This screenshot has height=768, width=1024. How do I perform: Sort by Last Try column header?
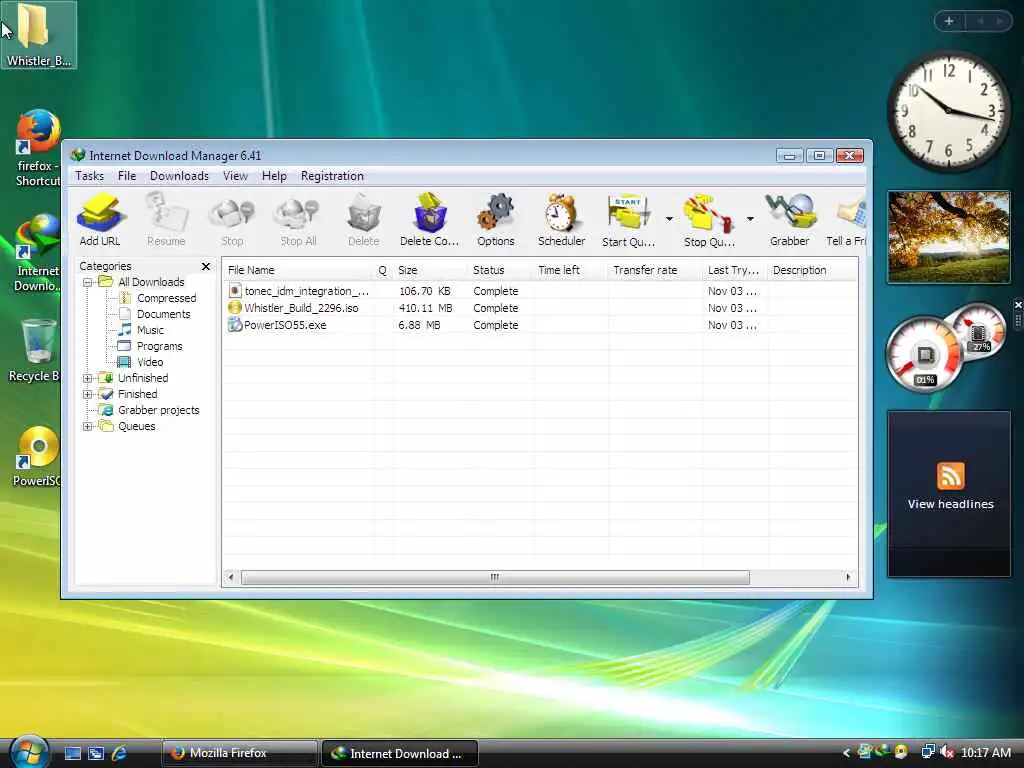pyautogui.click(x=735, y=270)
